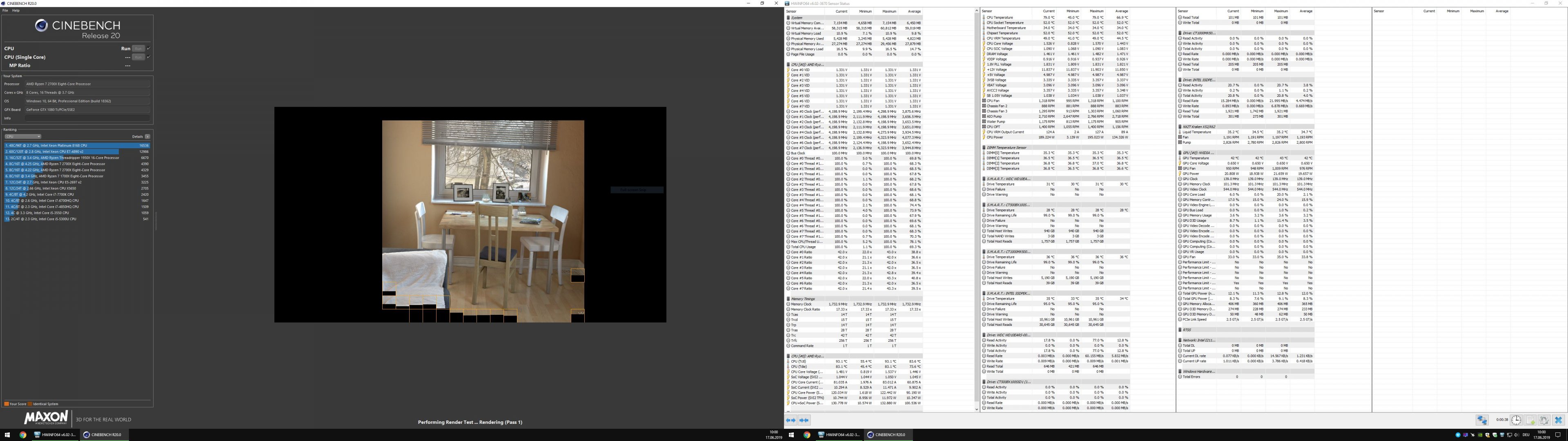This screenshot has height=441, width=1568.
Task: Open HWiNFO network remote monitoring icon
Action: coord(1482,420)
